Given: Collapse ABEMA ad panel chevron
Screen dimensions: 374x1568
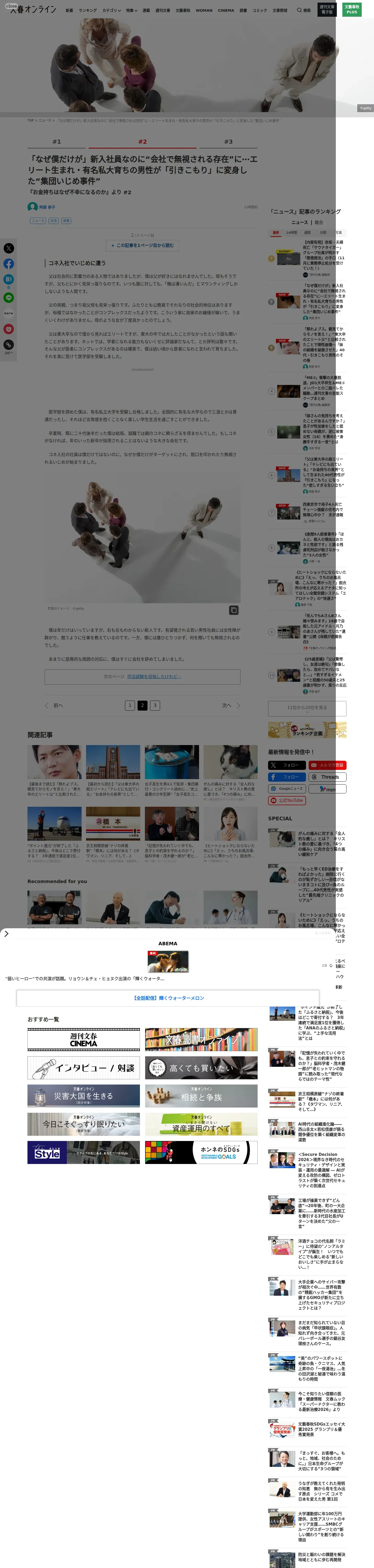Looking at the screenshot, I should point(6,933).
